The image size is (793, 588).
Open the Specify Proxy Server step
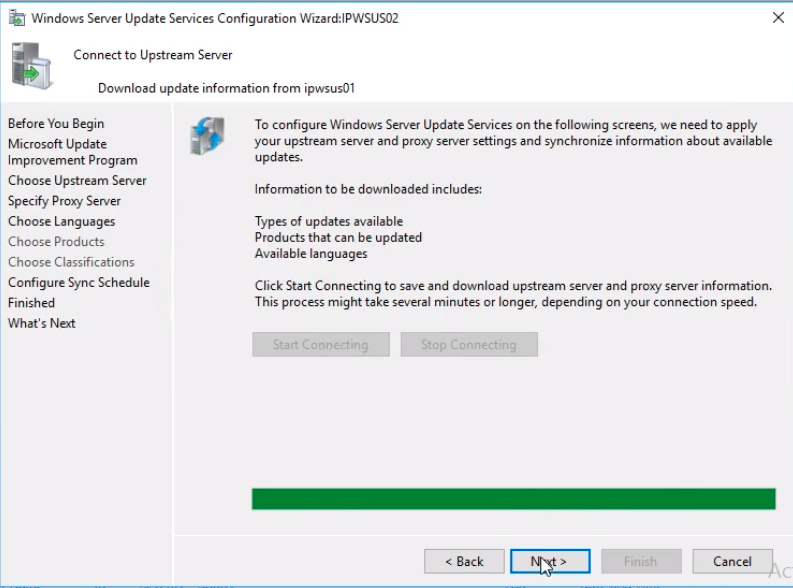pos(64,201)
